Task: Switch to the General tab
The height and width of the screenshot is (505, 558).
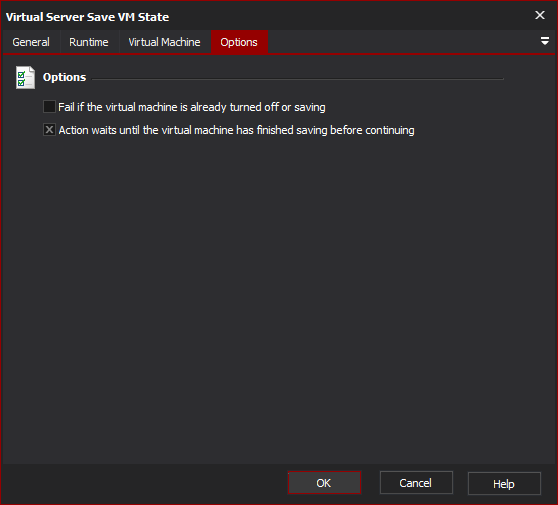Action: point(31,42)
